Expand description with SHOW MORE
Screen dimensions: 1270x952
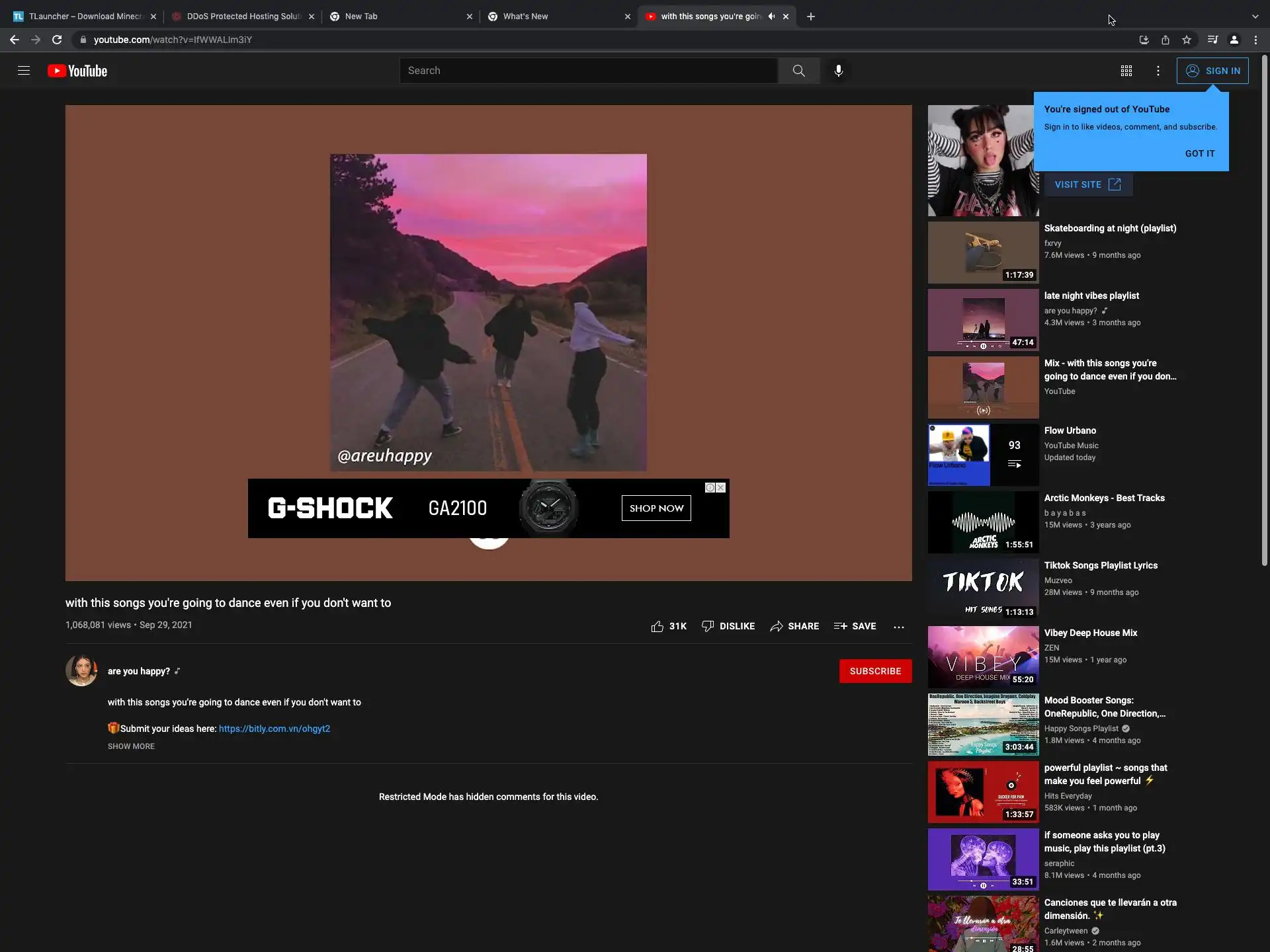pyautogui.click(x=131, y=746)
